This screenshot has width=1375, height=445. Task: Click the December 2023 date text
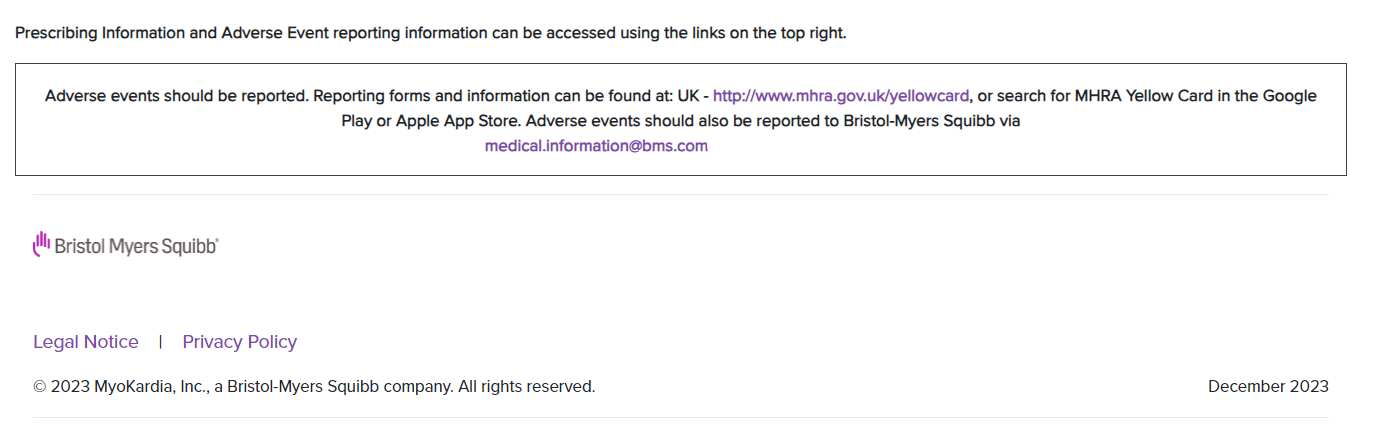click(x=1268, y=386)
